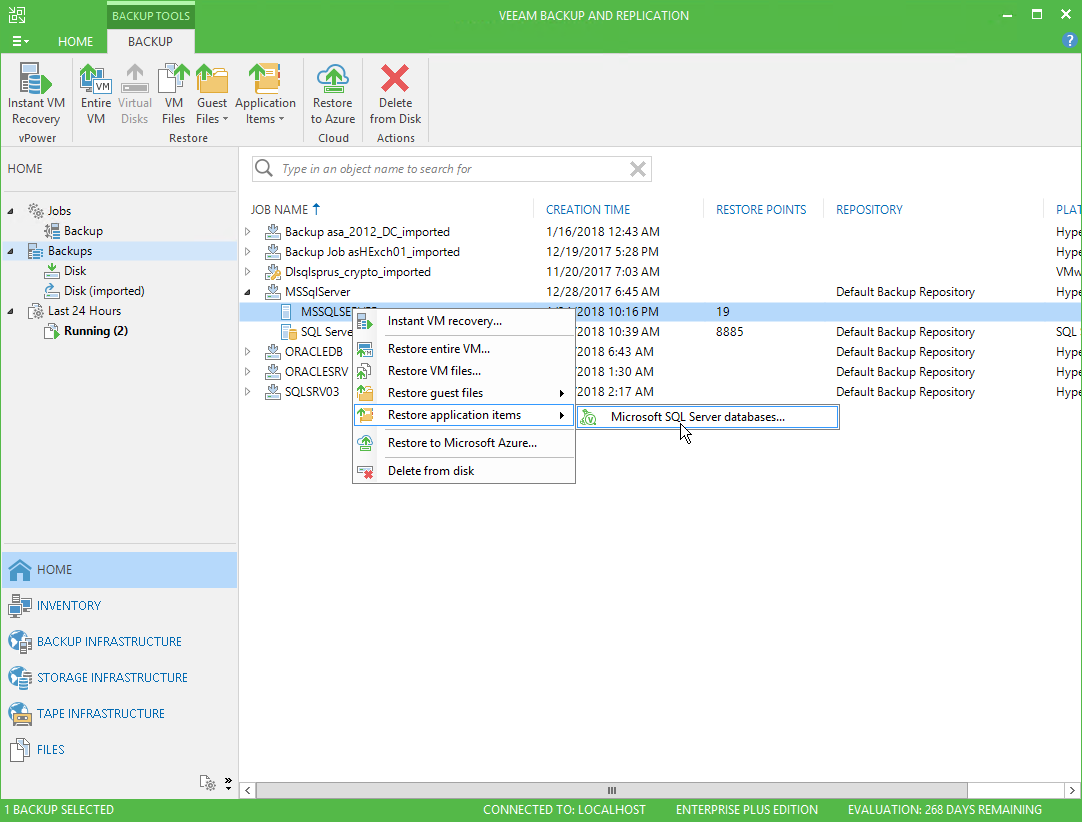Expand the ORACLESRV job row
Image resolution: width=1082 pixels, height=822 pixels.
[x=248, y=372]
